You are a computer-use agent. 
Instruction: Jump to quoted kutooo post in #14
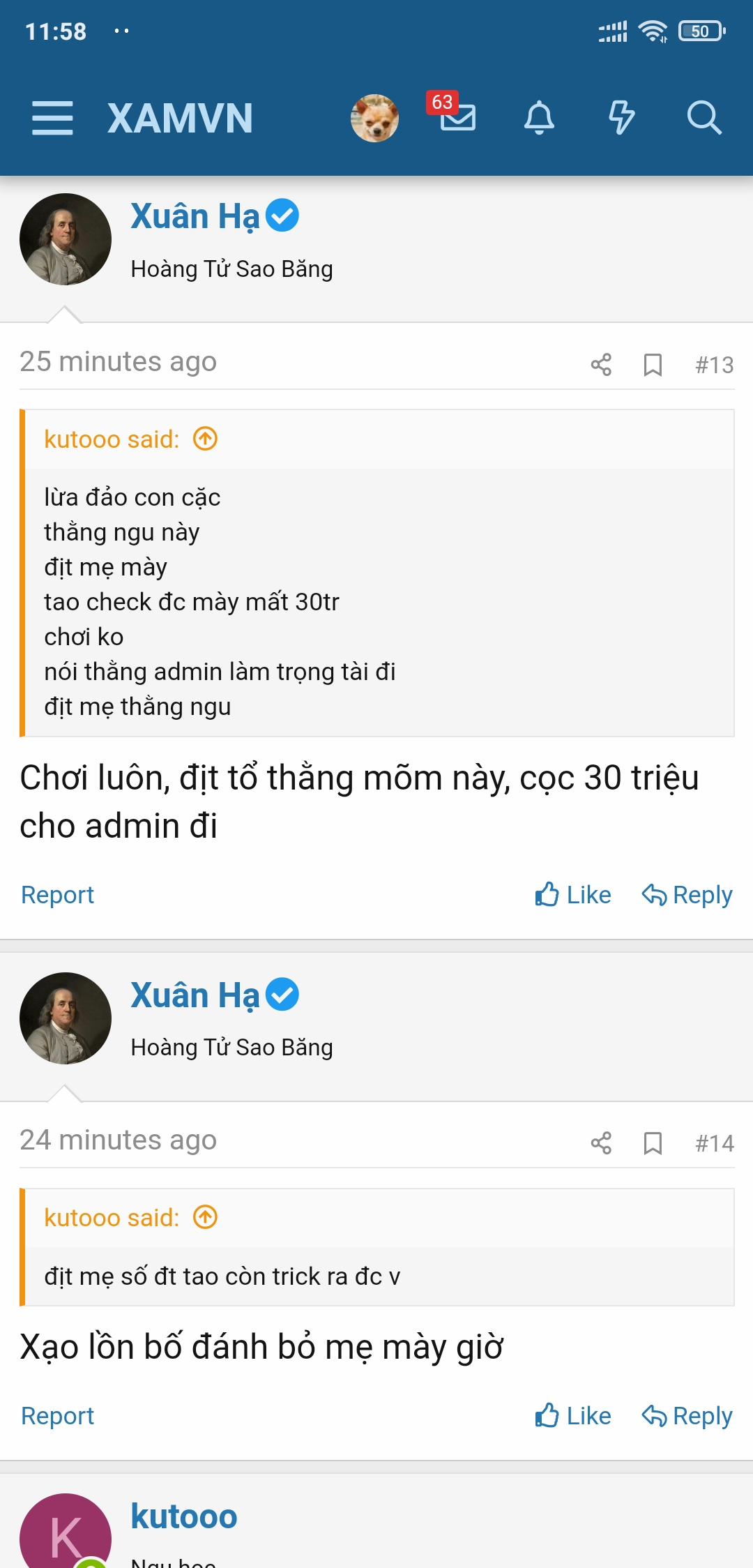click(206, 1218)
